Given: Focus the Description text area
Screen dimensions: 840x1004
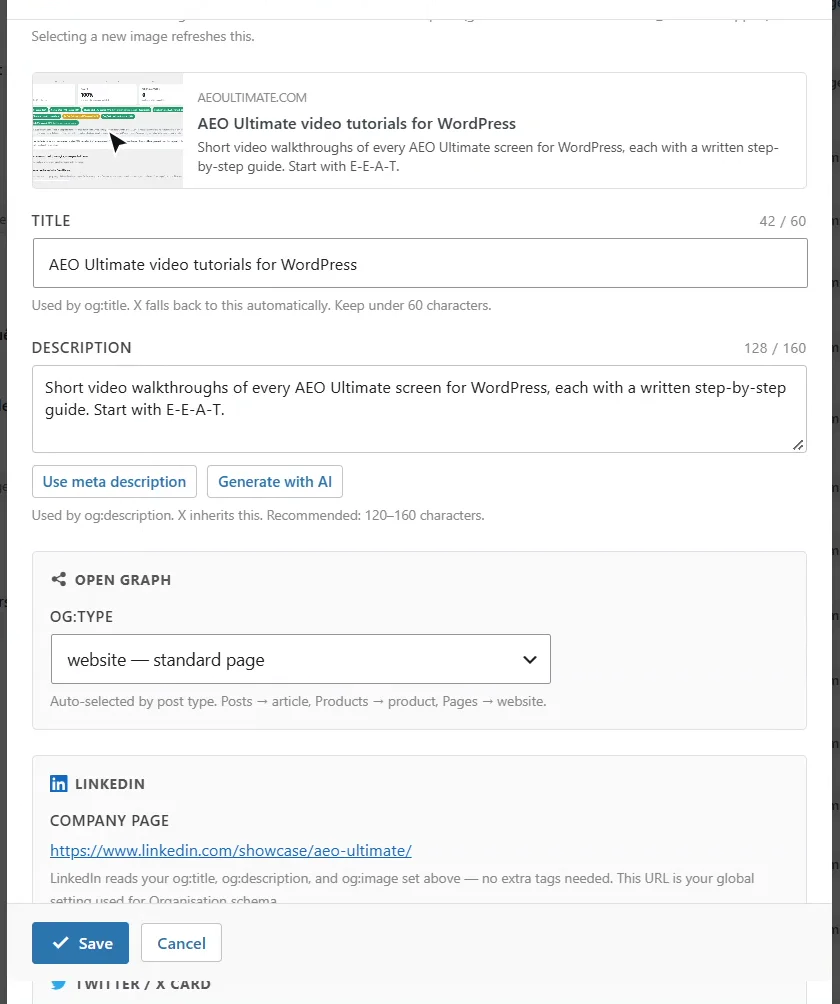Looking at the screenshot, I should tap(419, 409).
